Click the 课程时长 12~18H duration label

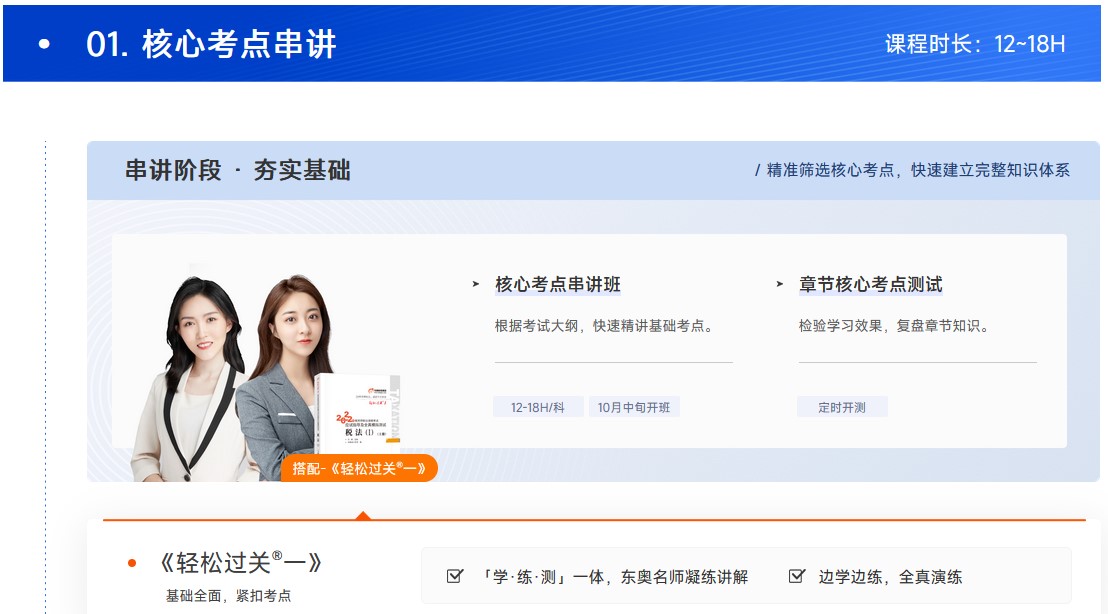(974, 44)
